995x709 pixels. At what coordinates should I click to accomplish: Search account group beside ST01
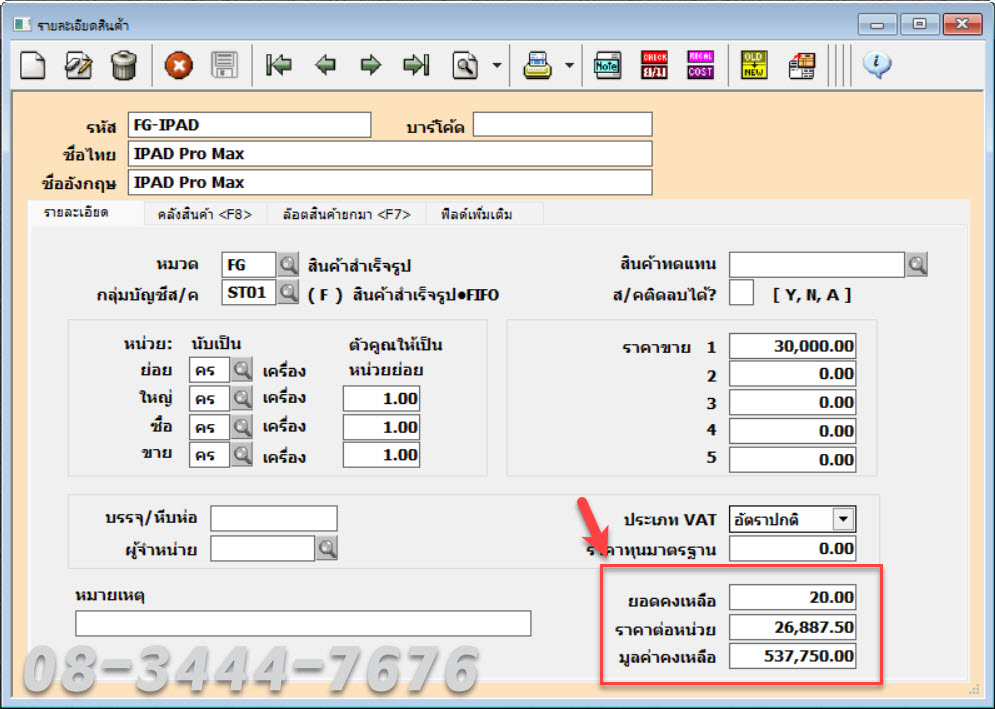[x=288, y=293]
